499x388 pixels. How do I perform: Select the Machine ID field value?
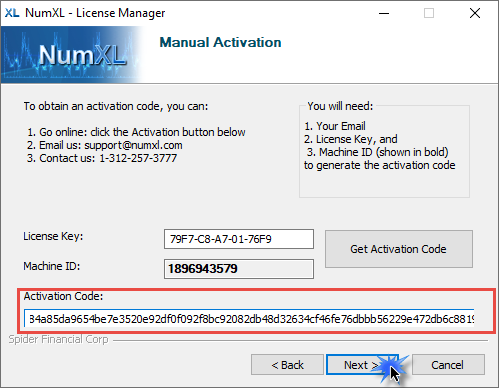(x=239, y=269)
